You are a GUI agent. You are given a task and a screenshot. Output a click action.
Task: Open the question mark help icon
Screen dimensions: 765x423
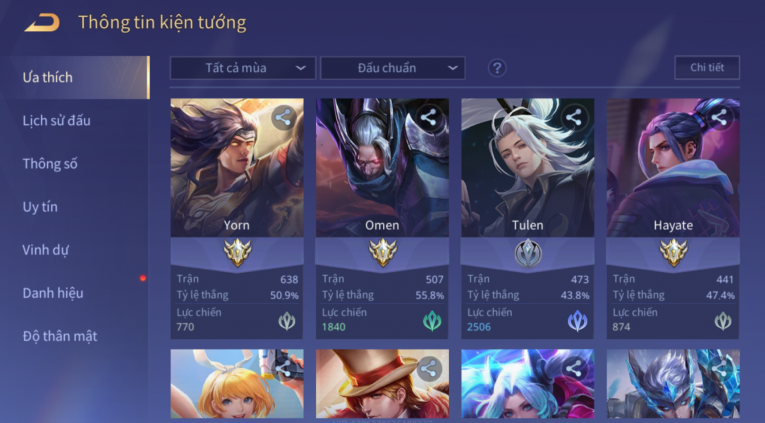point(497,68)
